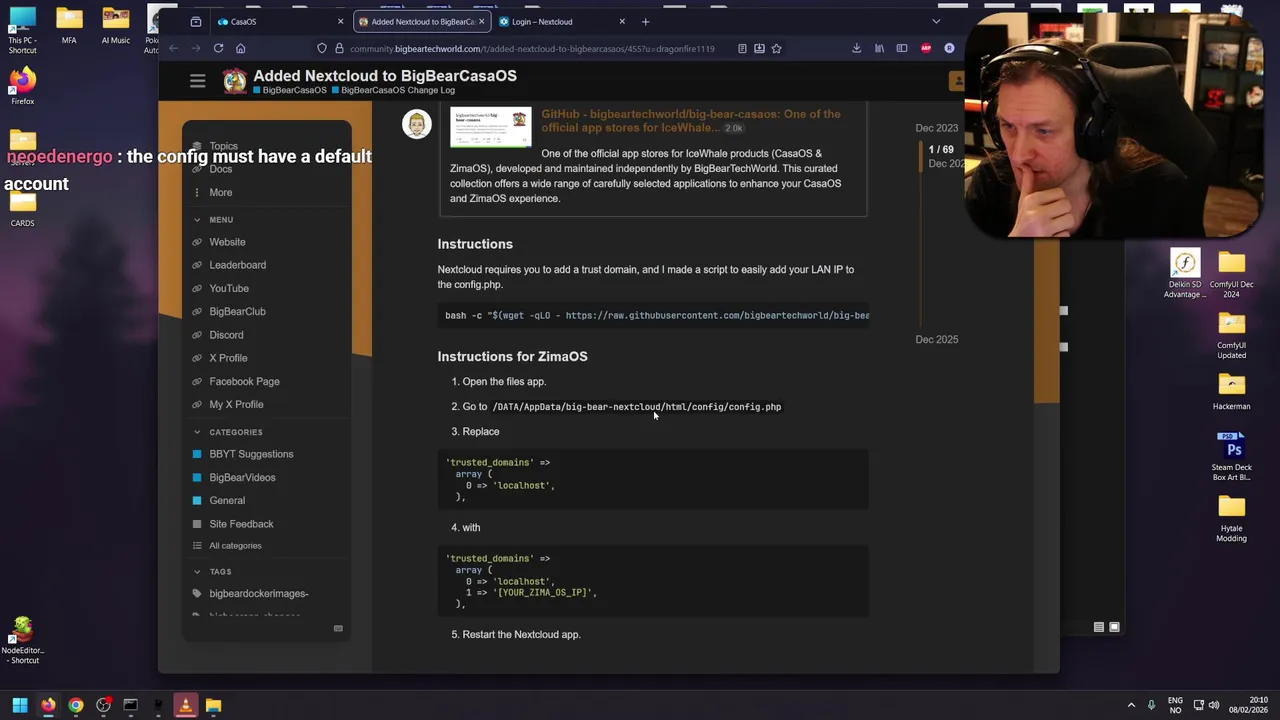Go to the Firefox home page icon
The image size is (1280, 720).
coord(240,48)
